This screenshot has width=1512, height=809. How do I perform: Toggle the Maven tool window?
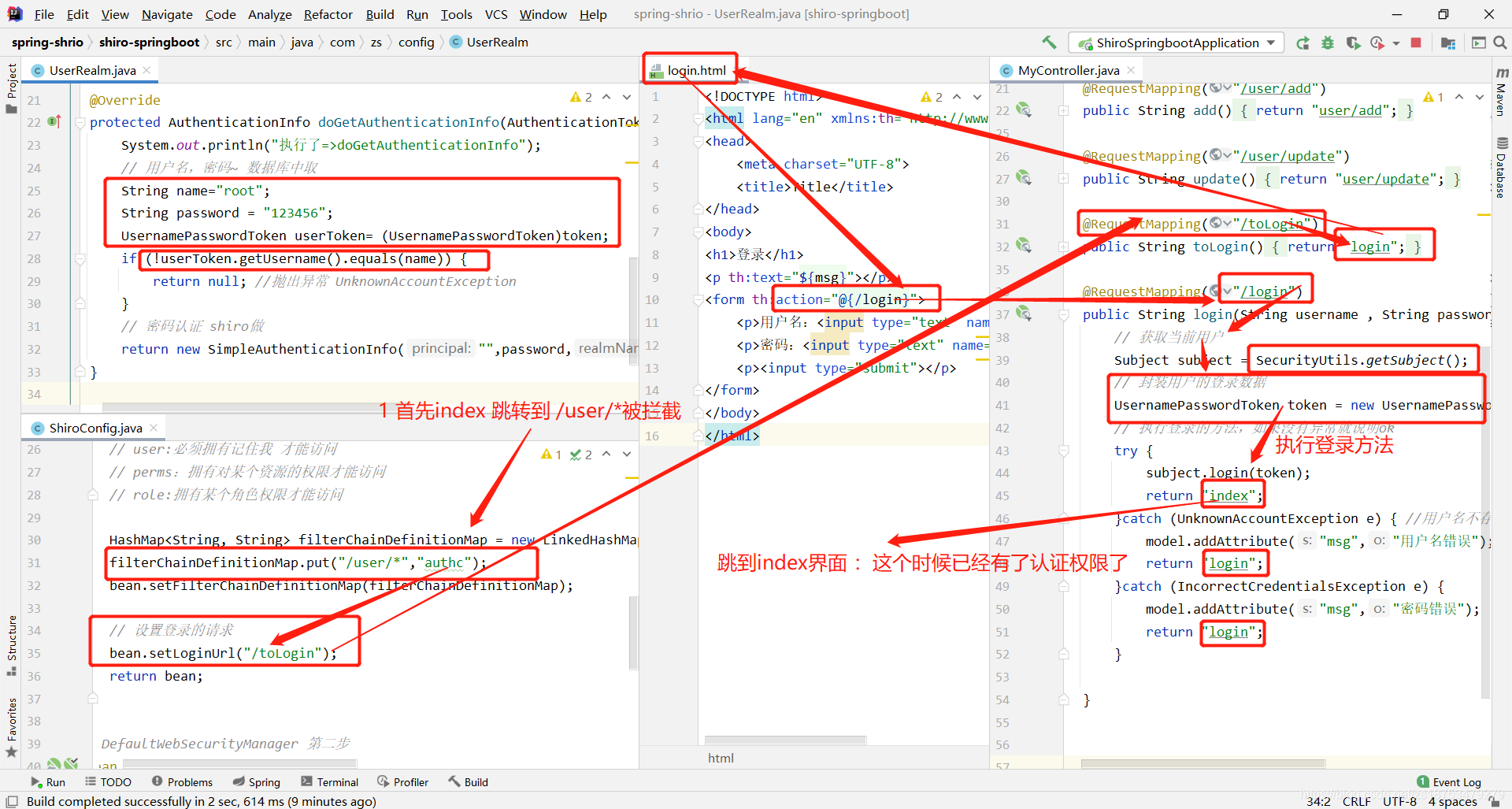click(1501, 93)
